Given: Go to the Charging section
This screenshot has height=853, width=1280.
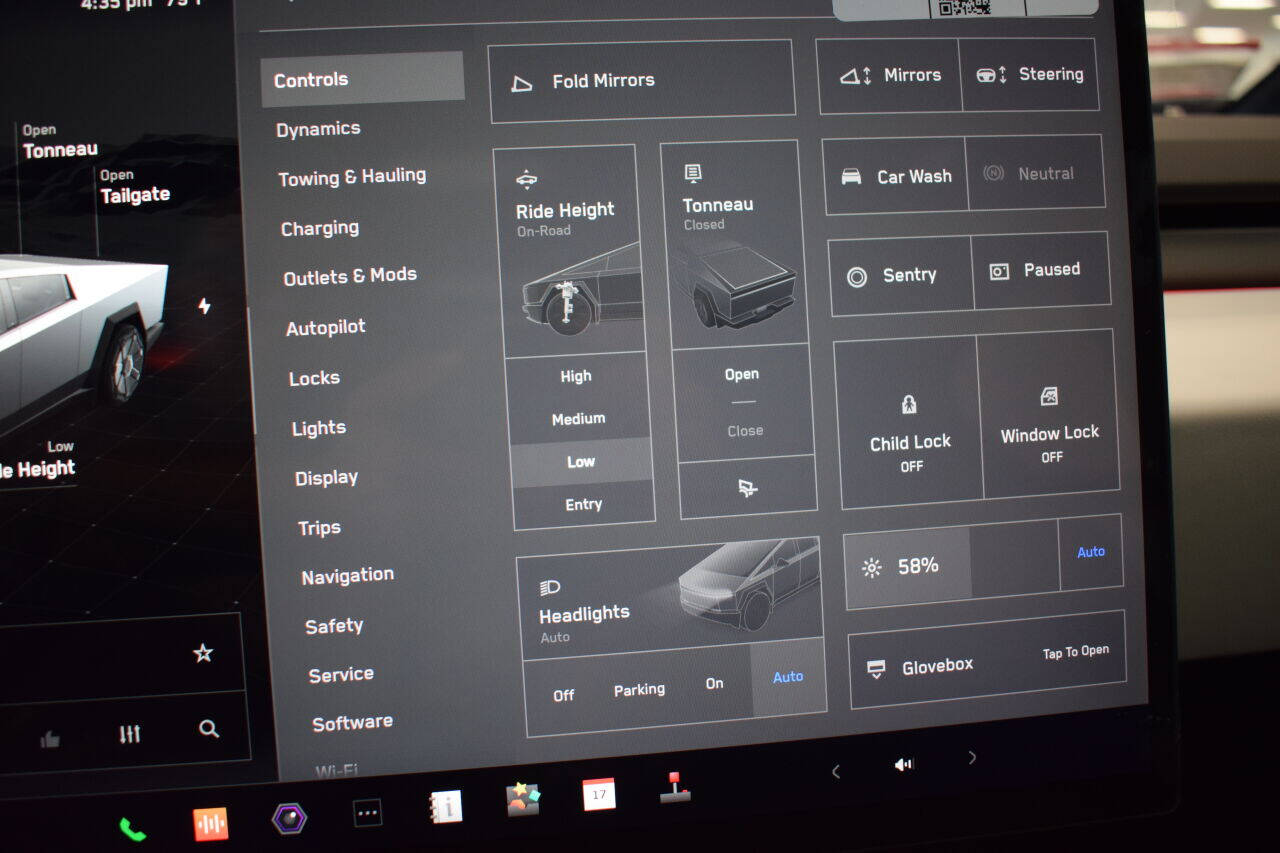Looking at the screenshot, I should coord(320,228).
